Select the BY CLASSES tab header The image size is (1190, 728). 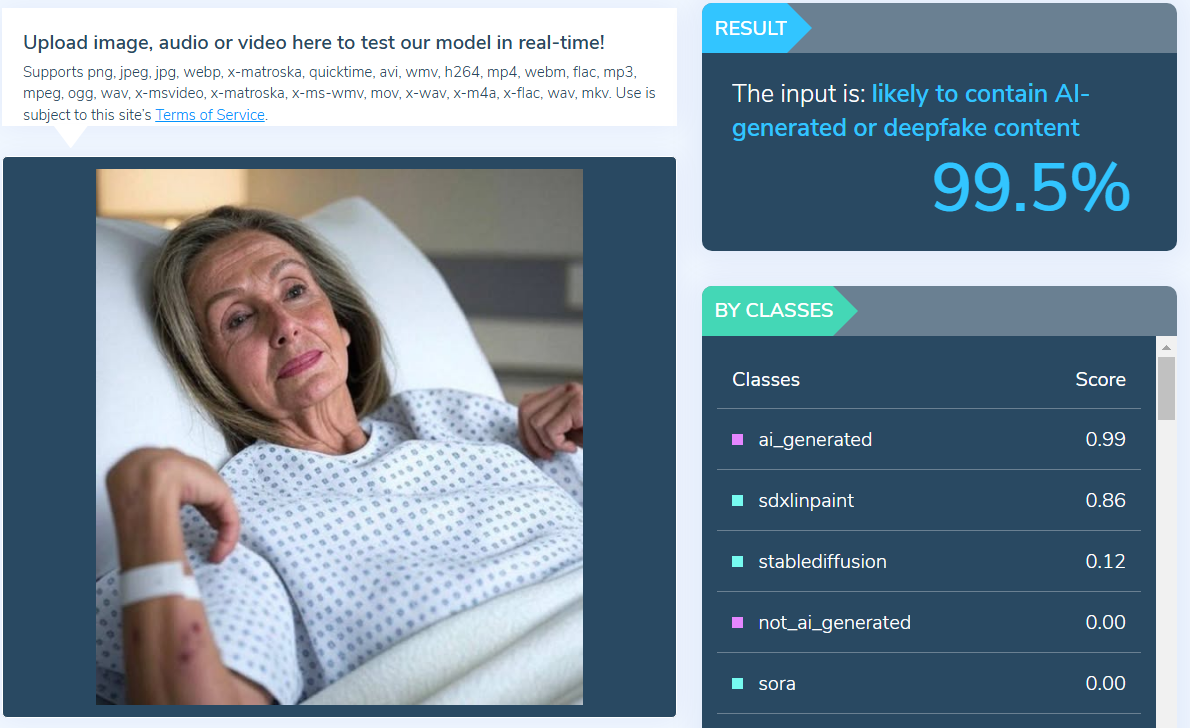click(x=773, y=310)
